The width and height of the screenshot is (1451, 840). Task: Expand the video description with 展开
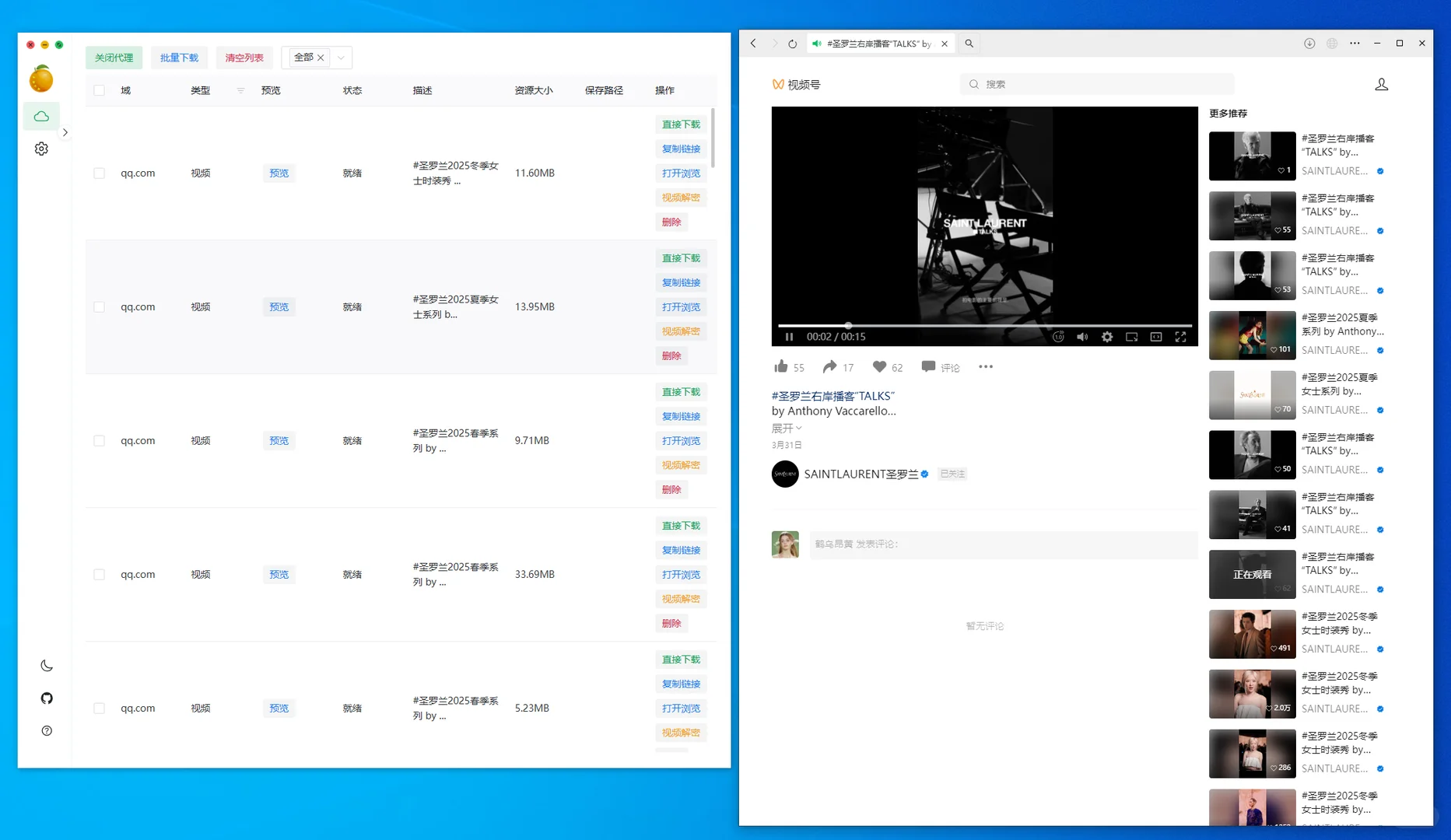tap(787, 429)
